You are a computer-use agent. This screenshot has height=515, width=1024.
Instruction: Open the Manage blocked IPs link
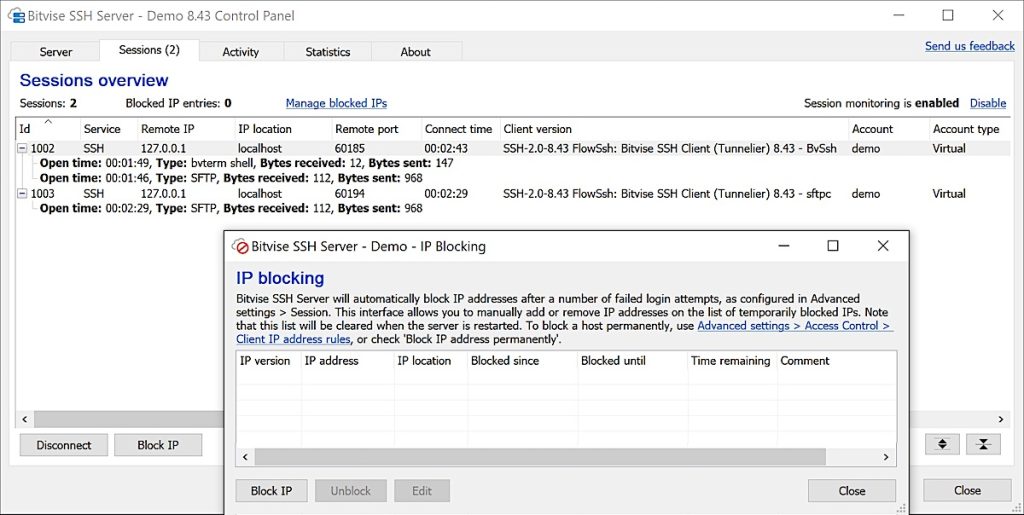(336, 103)
